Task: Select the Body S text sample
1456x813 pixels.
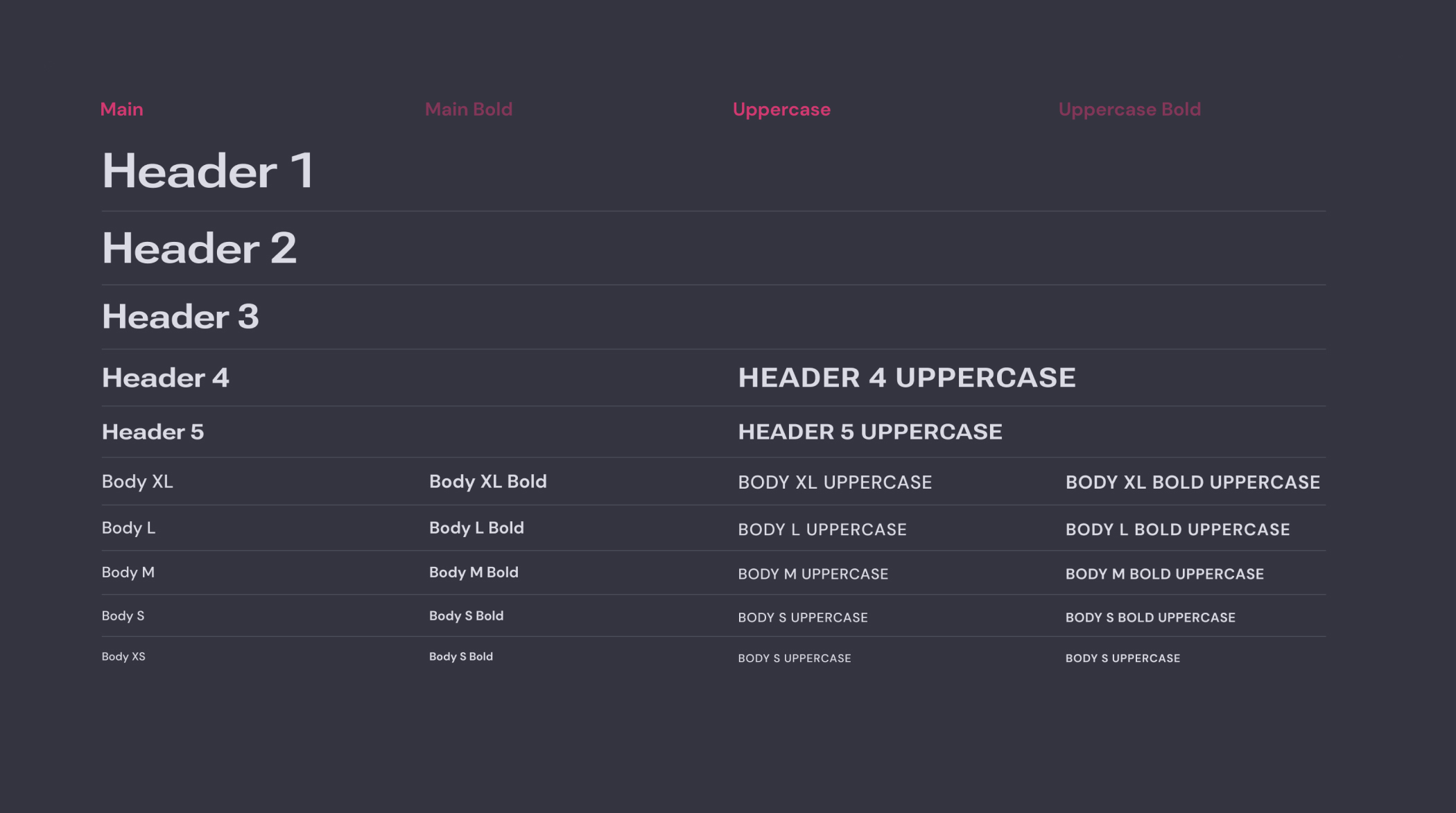Action: 123,615
